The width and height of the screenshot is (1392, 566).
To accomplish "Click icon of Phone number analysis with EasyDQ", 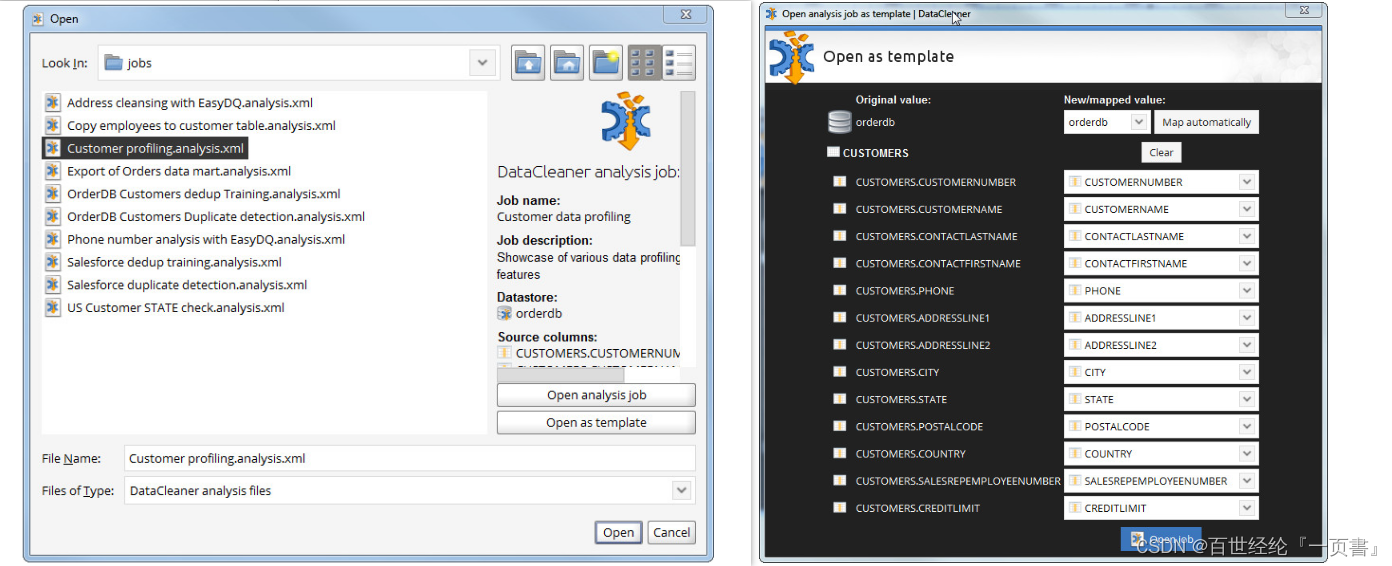I will click(53, 239).
